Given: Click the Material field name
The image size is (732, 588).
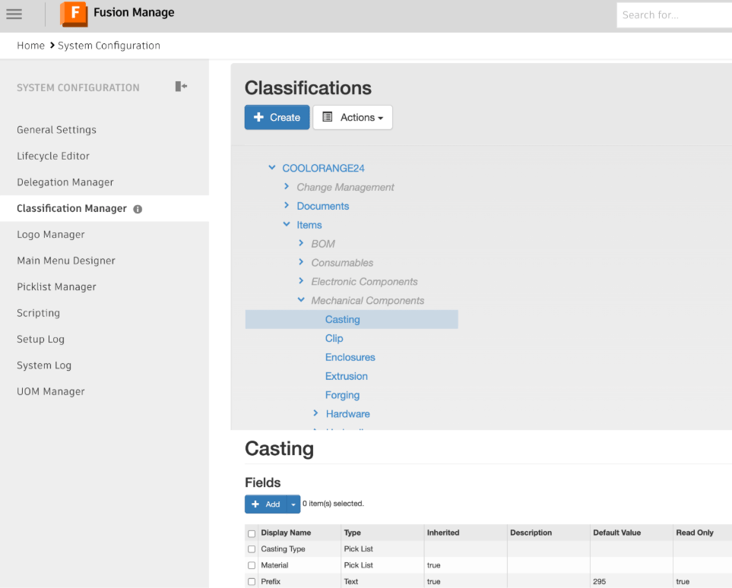Looking at the screenshot, I should [274, 565].
